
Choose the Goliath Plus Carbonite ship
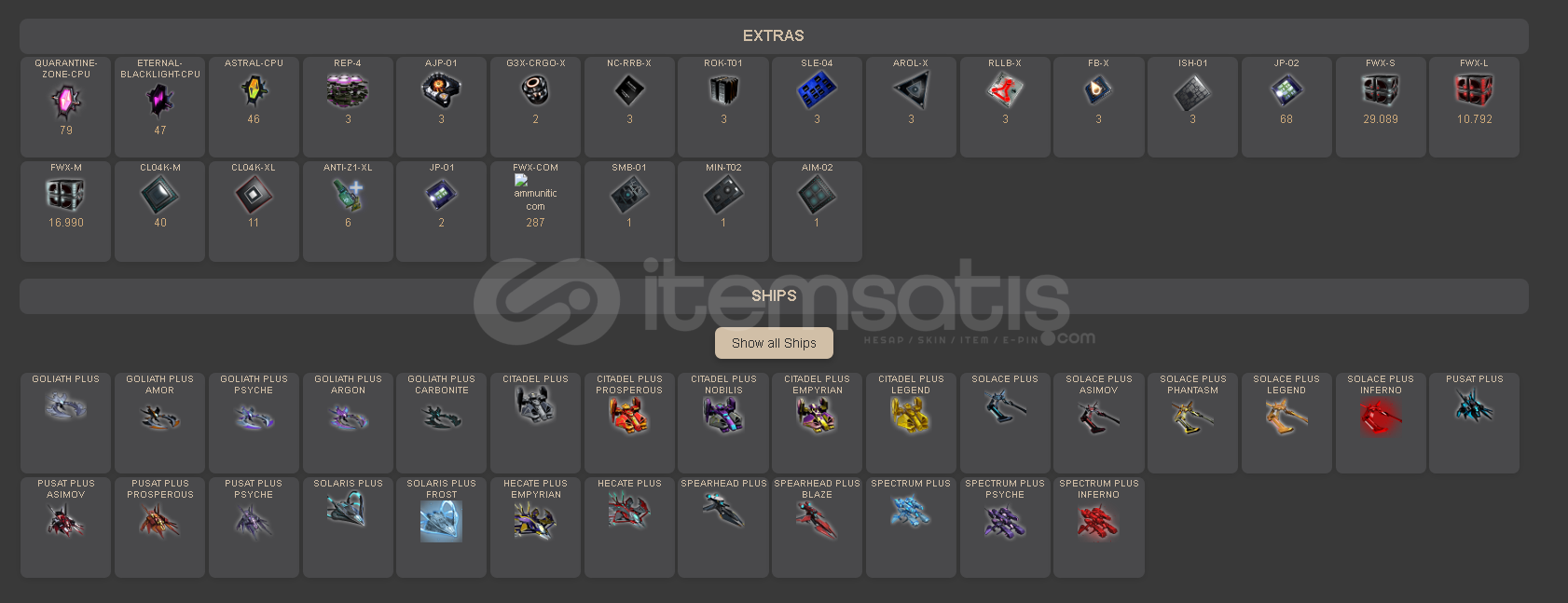pyautogui.click(x=441, y=417)
